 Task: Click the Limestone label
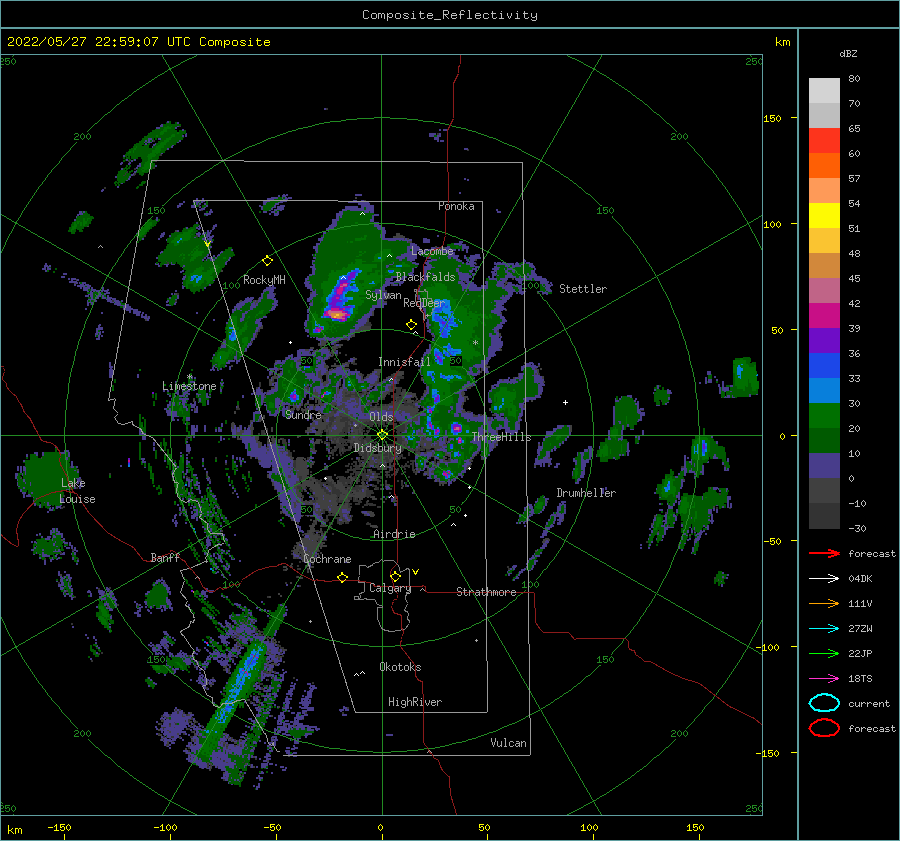[189, 386]
